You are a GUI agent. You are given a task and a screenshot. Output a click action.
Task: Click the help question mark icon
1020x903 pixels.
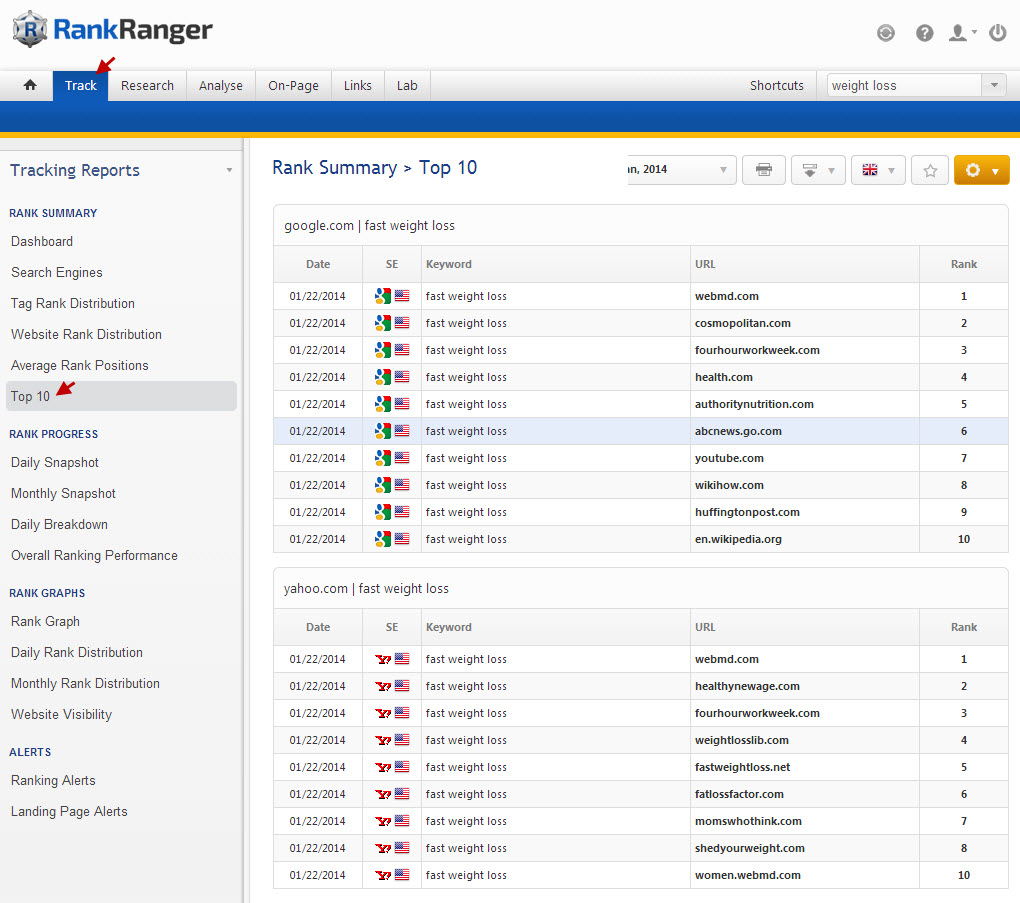(x=925, y=33)
